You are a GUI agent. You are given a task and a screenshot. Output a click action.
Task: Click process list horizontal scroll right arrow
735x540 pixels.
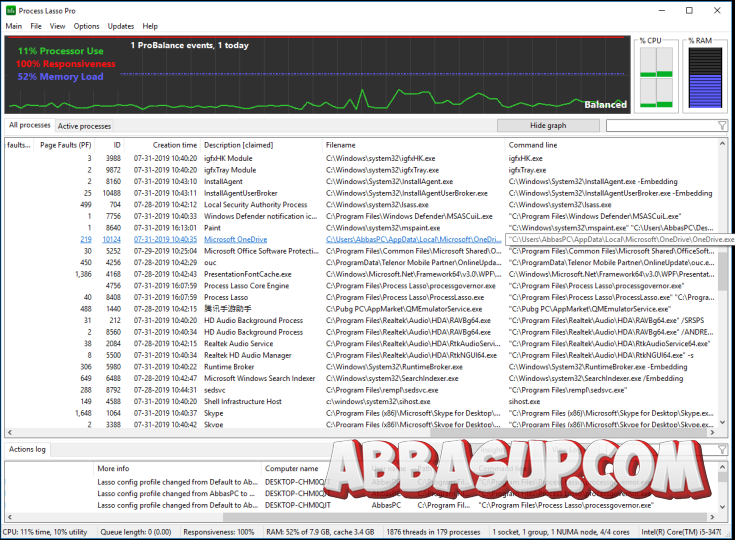(x=712, y=432)
